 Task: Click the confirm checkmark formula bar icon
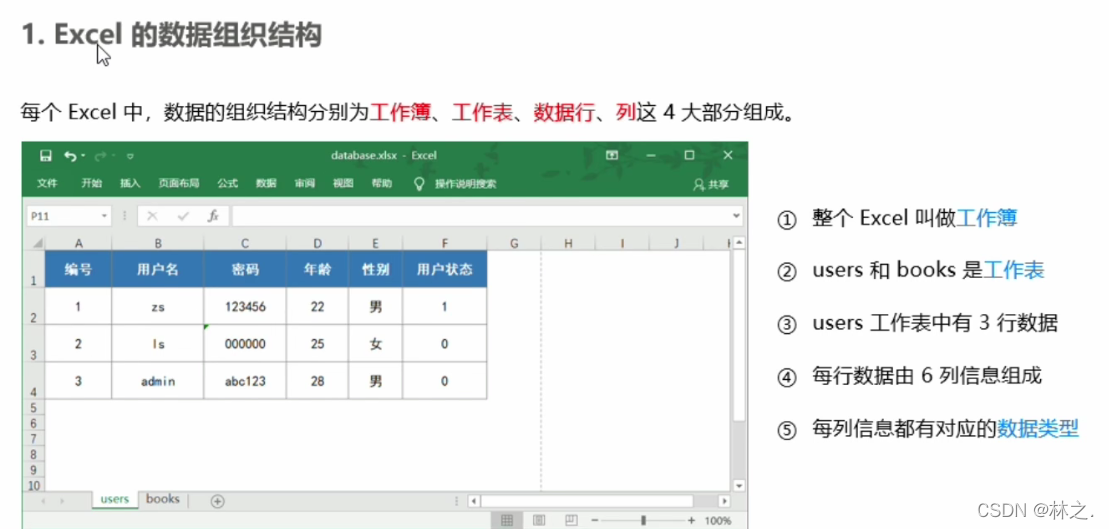(x=183, y=216)
